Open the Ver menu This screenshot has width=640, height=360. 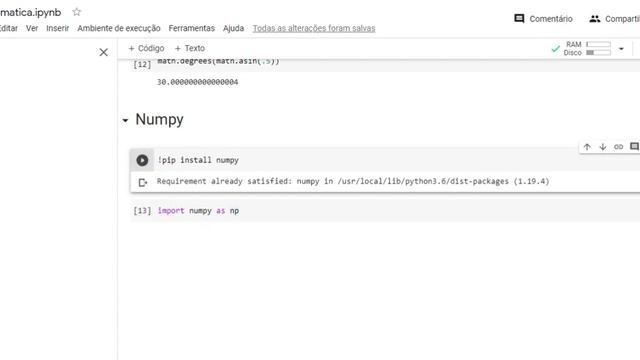point(32,28)
